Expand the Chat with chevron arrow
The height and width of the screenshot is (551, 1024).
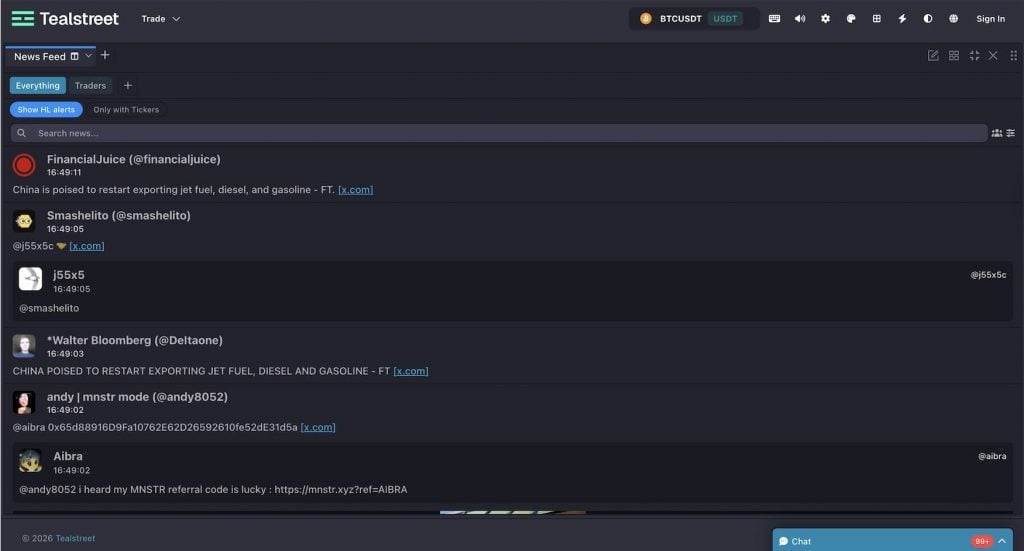[x=1002, y=541]
